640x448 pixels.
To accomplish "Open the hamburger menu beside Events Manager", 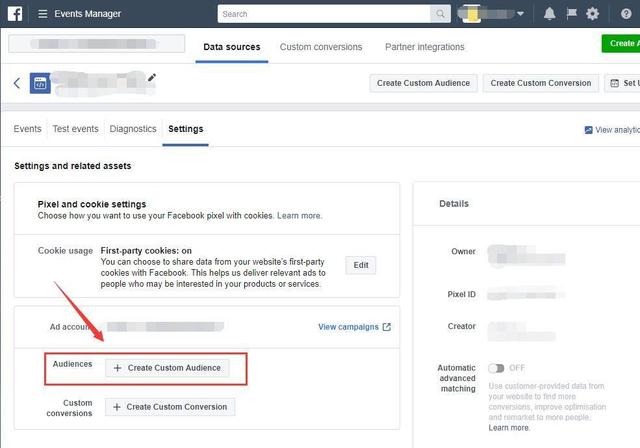I will point(42,14).
